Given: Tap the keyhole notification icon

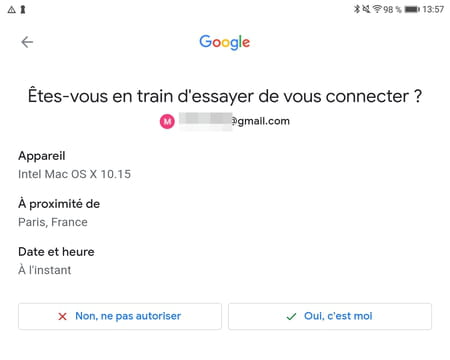Looking at the screenshot, I should pyautogui.click(x=23, y=9).
